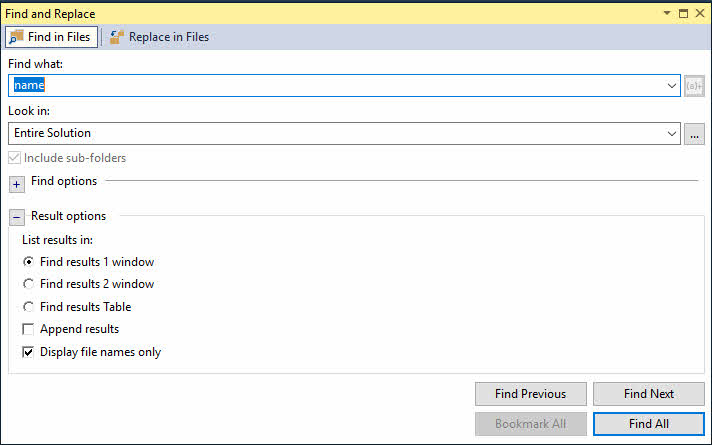Click the expression builder icon beside Find what
The image size is (712, 445).
695,86
